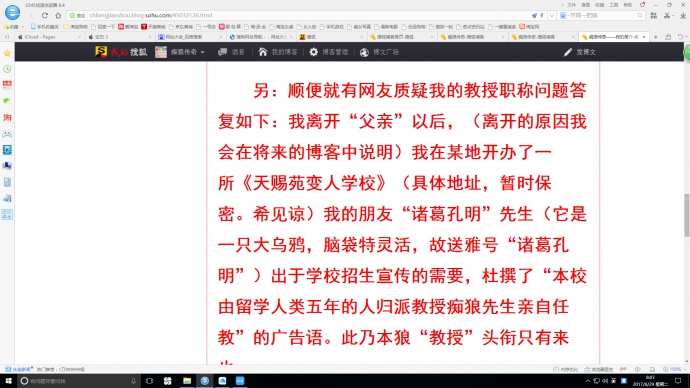This screenshot has width=690, height=388.
Task: Open the 收藏 favorites dropdown in bookmarks bar
Action: click(13, 27)
